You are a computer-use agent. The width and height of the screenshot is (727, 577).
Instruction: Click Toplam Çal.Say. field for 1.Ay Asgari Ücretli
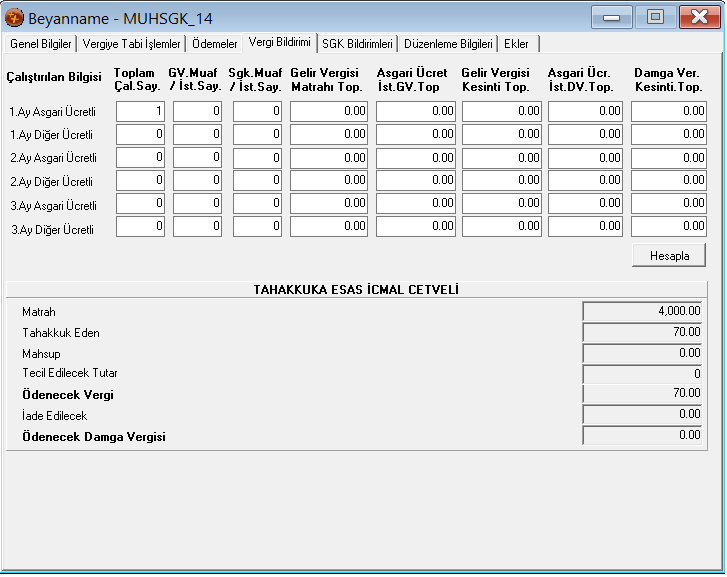point(141,112)
